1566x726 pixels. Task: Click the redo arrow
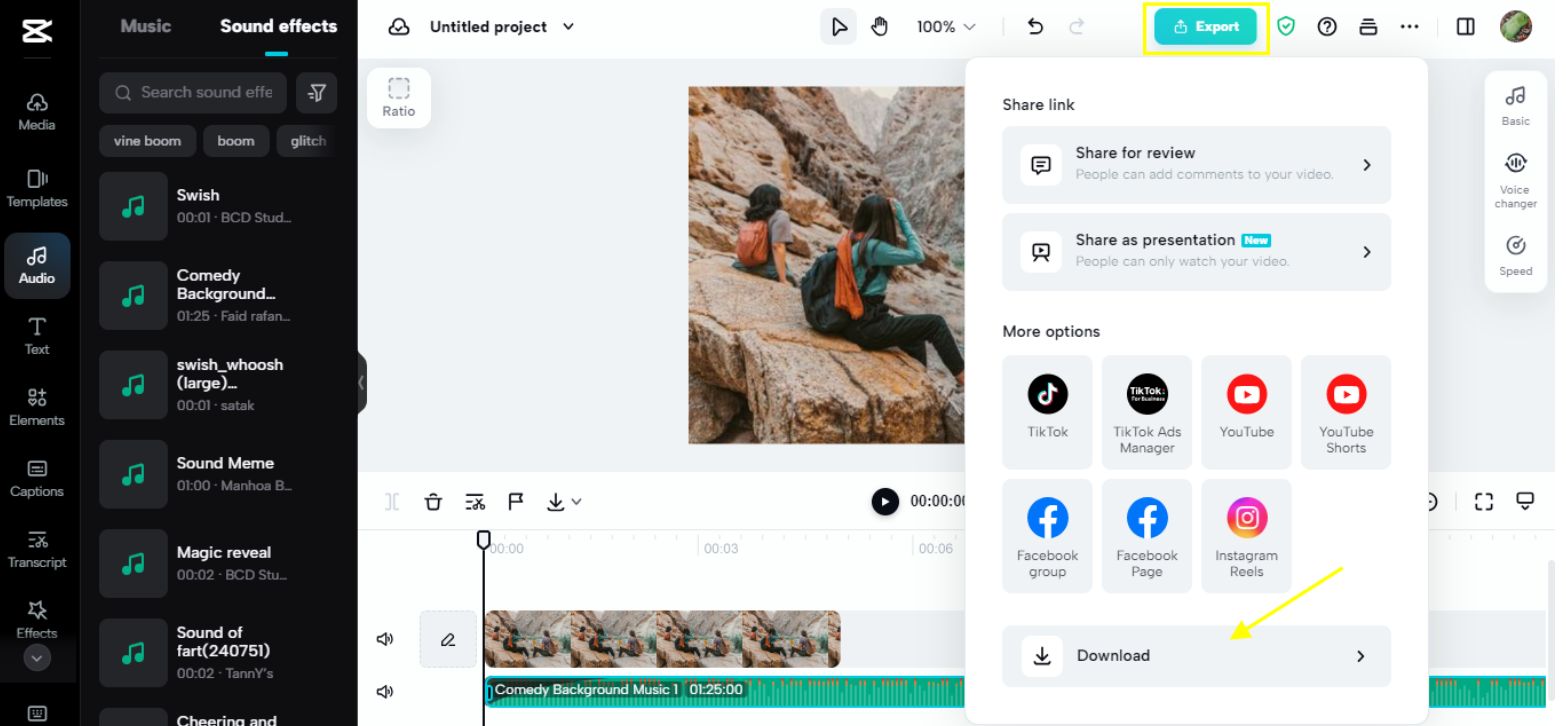pyautogui.click(x=1077, y=27)
